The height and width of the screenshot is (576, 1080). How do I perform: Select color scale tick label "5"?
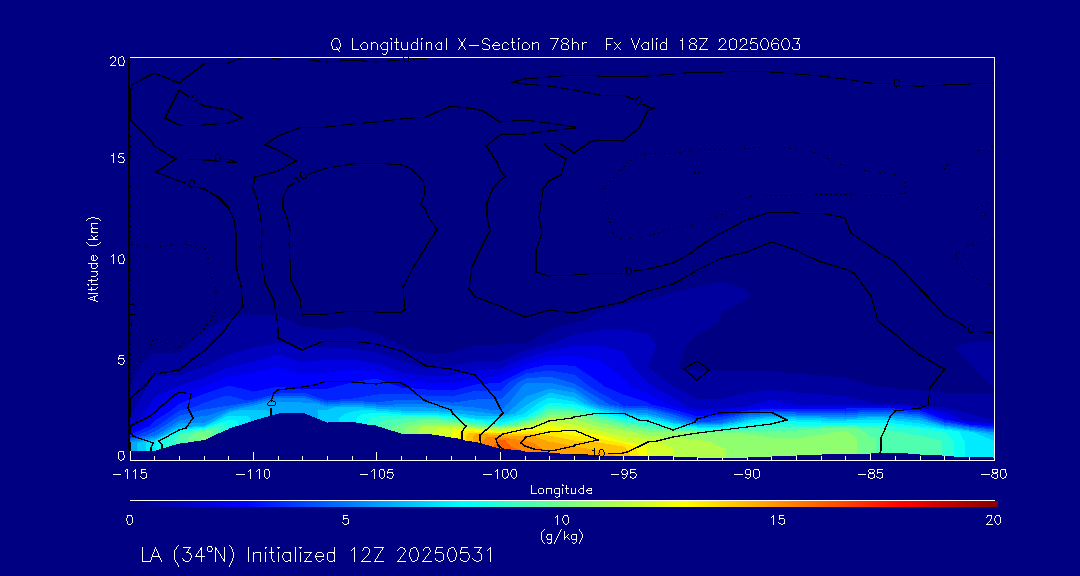[x=346, y=521]
